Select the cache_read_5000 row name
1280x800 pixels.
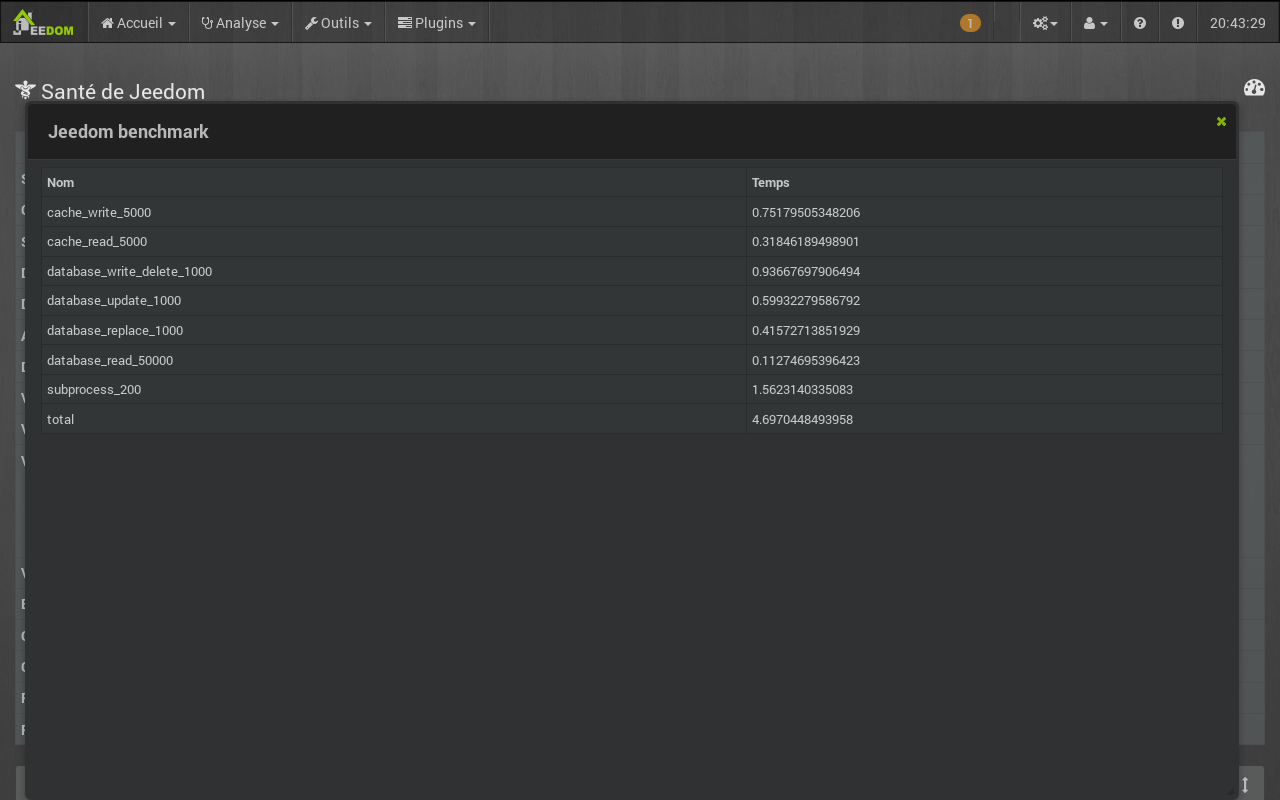click(x=97, y=241)
